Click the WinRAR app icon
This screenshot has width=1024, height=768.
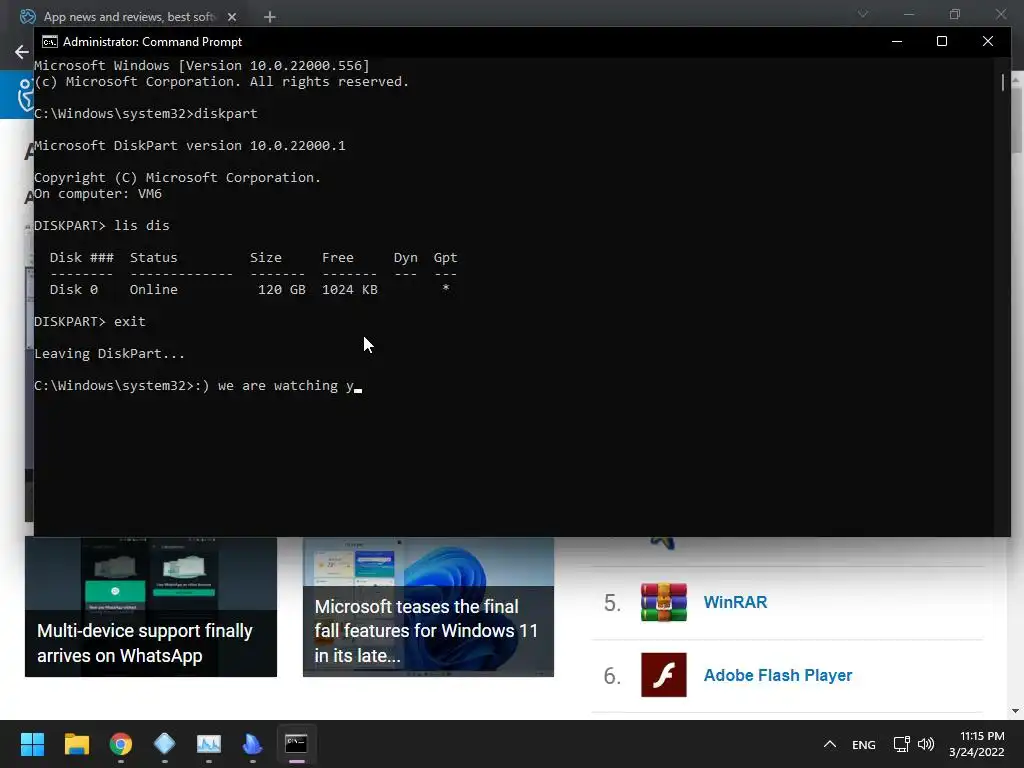[664, 602]
